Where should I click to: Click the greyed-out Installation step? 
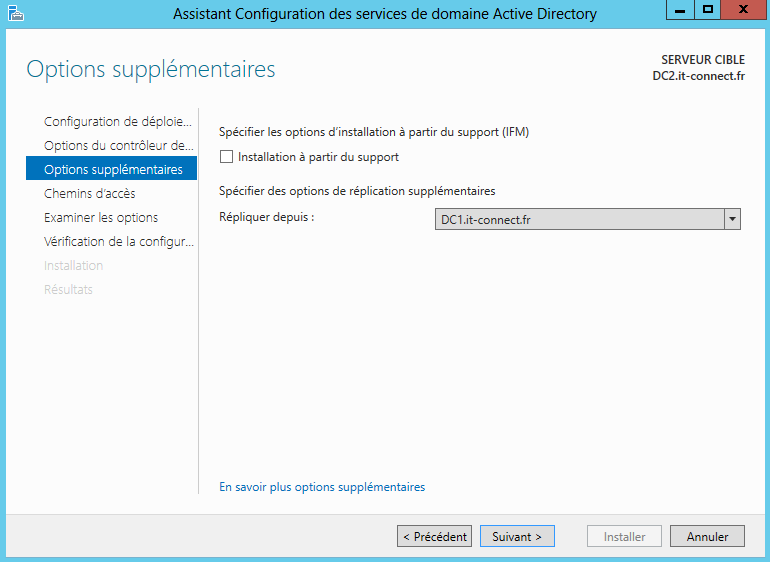click(74, 266)
